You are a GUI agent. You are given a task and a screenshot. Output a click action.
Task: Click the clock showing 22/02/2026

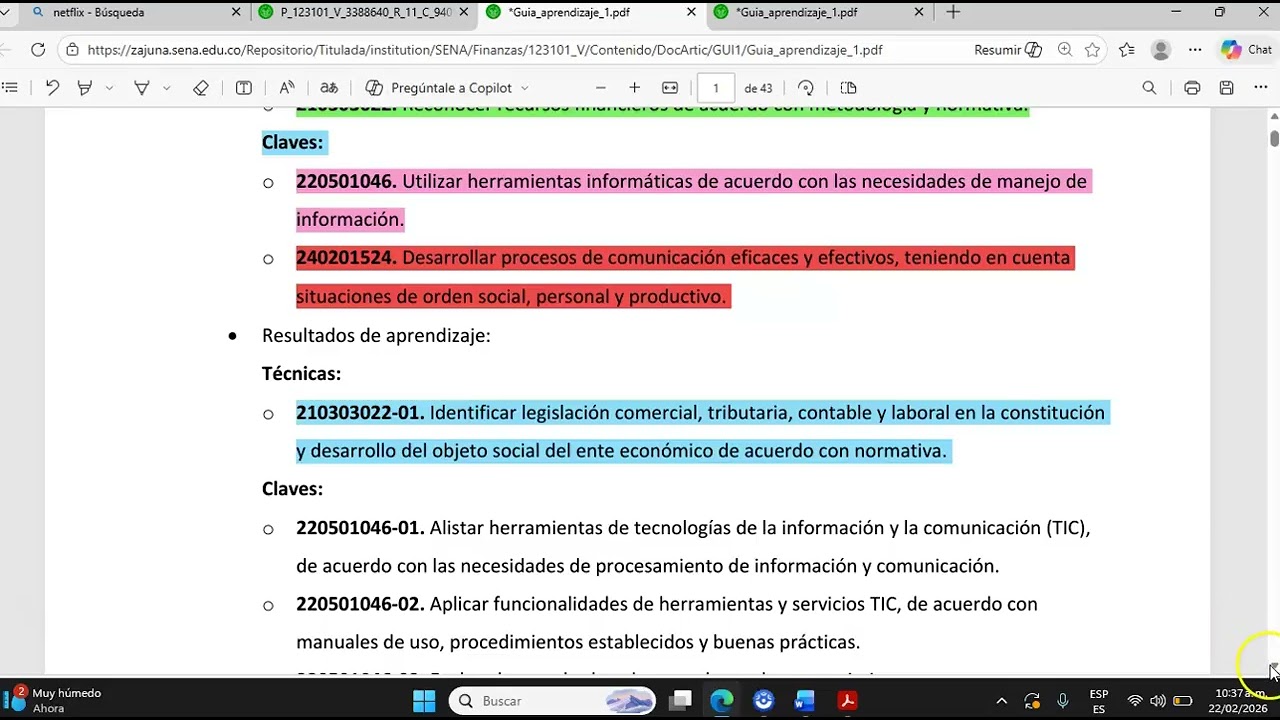(x=1240, y=701)
